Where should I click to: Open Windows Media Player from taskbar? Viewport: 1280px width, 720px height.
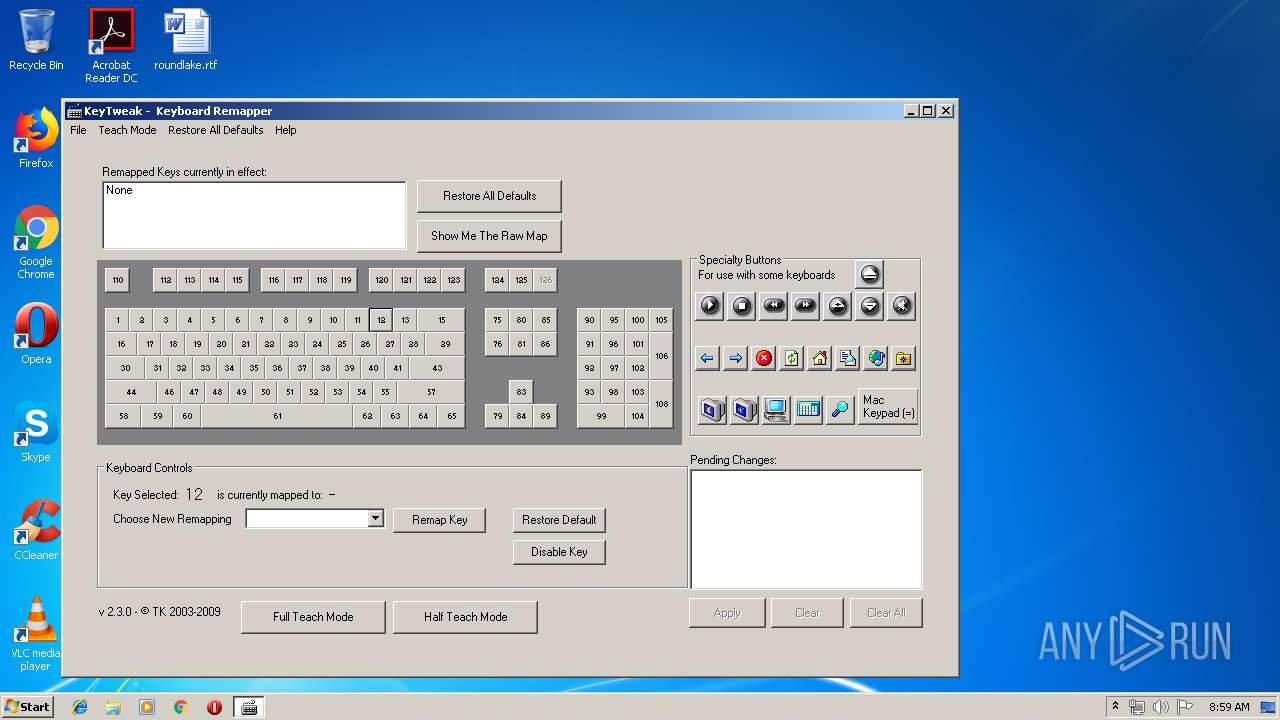click(147, 707)
